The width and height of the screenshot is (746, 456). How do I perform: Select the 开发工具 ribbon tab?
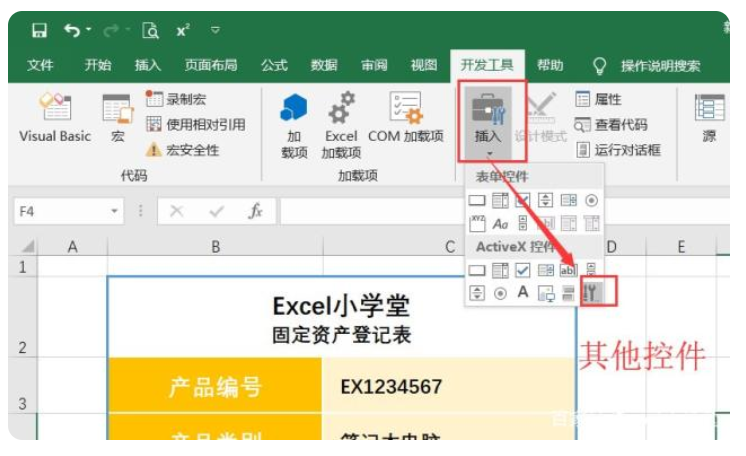click(x=487, y=65)
